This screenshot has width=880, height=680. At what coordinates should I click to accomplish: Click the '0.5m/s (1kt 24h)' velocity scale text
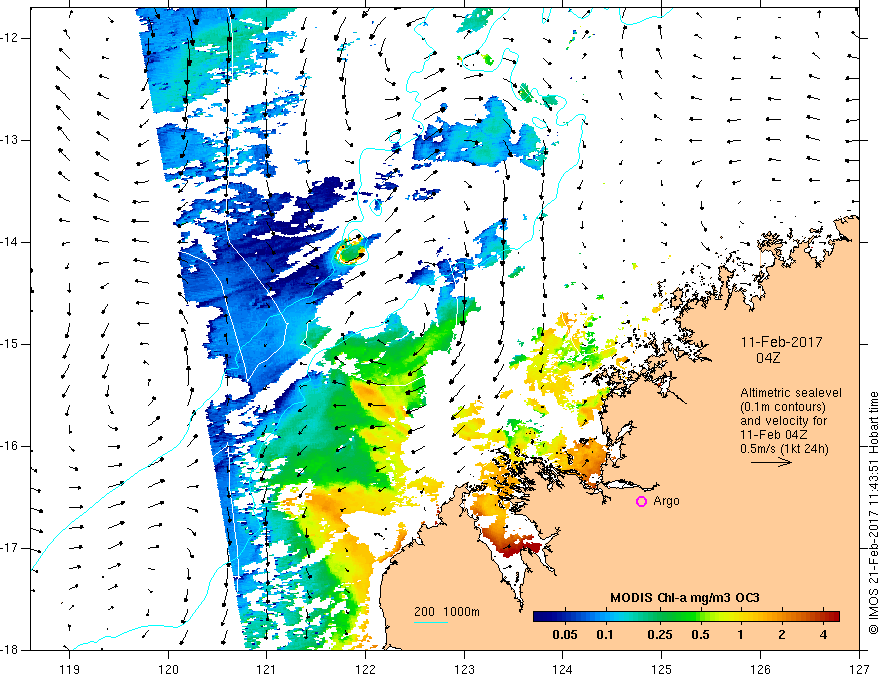point(784,448)
